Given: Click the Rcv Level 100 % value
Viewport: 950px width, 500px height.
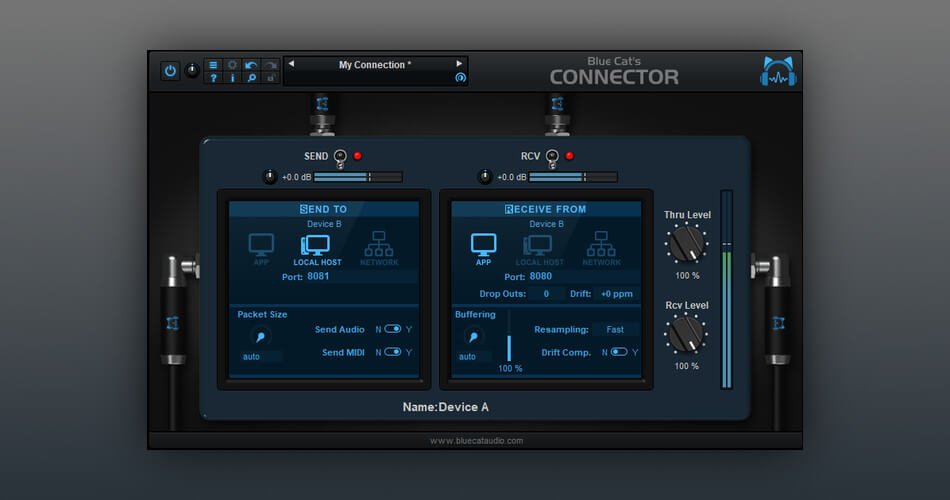Looking at the screenshot, I should (687, 367).
